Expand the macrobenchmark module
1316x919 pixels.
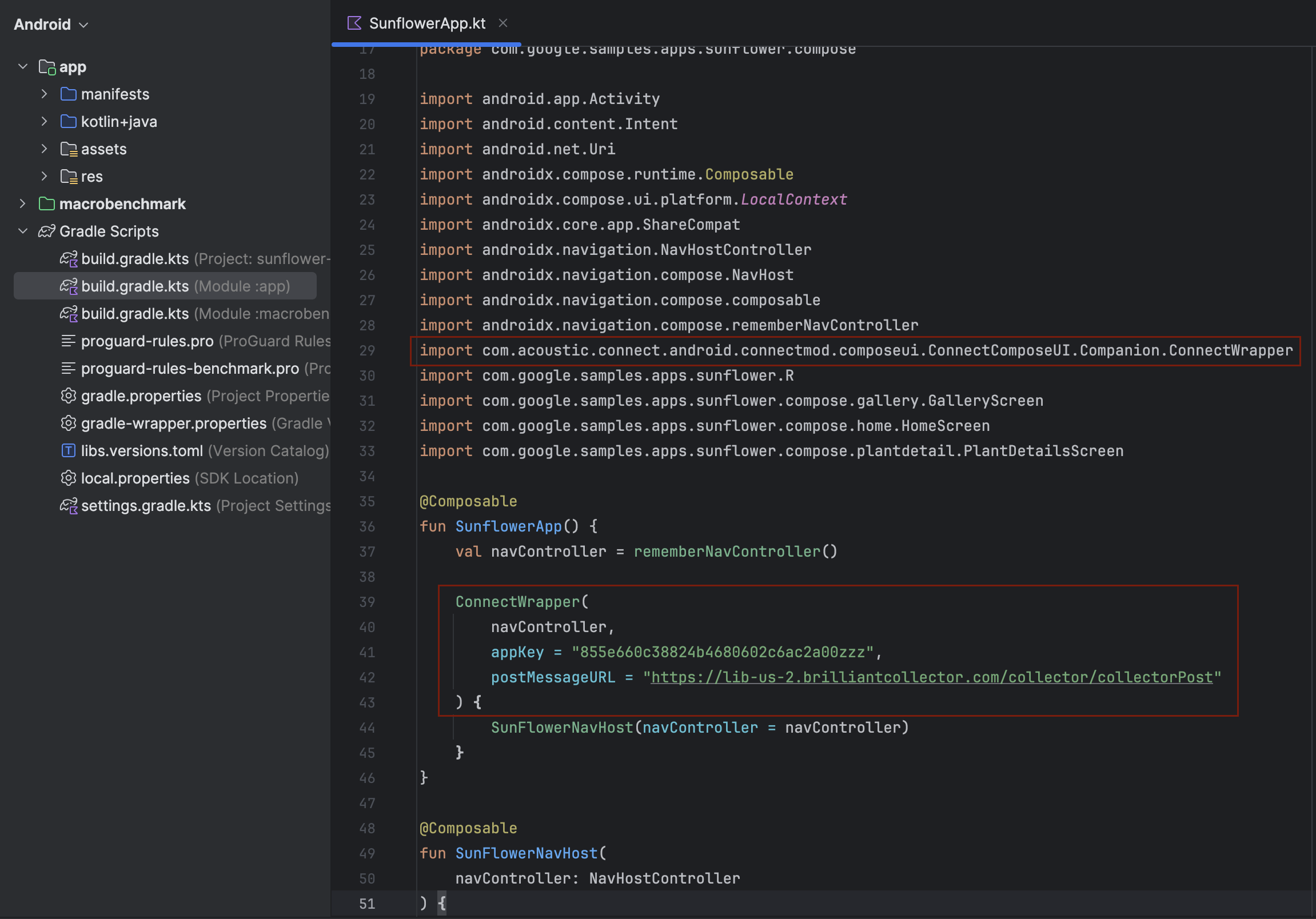(x=23, y=204)
